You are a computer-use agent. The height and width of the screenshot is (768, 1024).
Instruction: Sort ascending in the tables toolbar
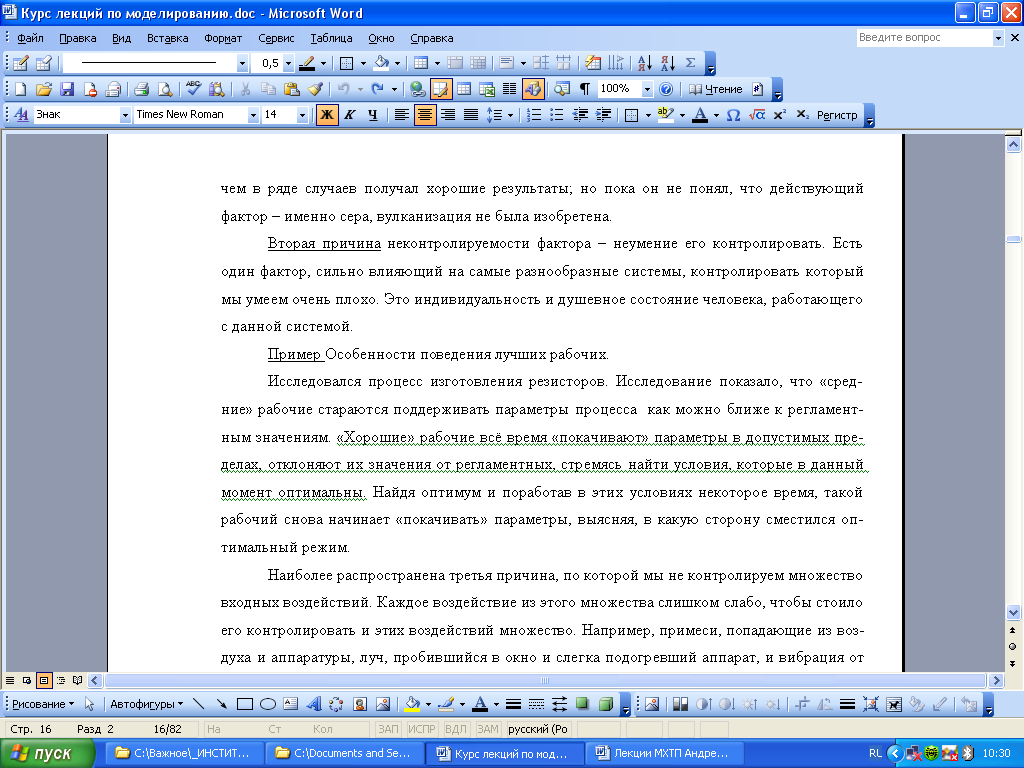point(645,63)
